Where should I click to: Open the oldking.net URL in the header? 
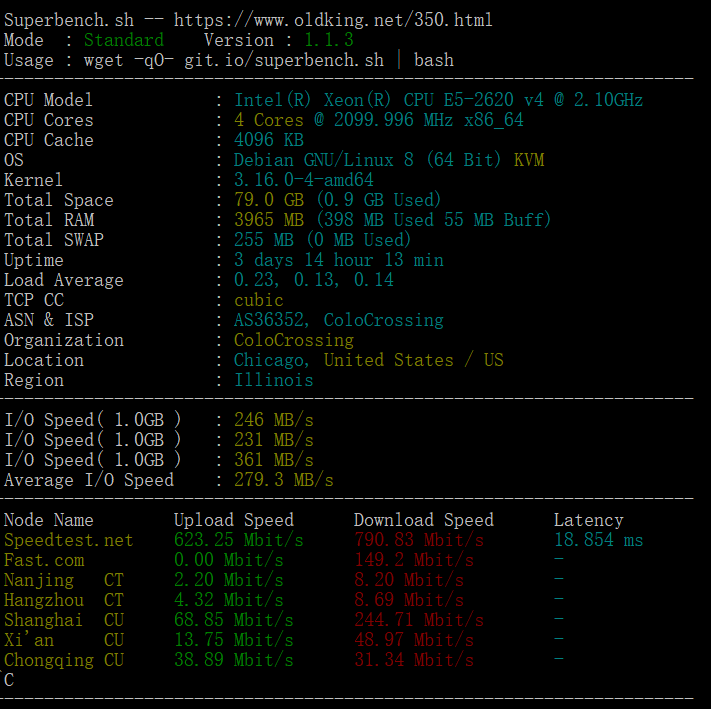(x=333, y=20)
